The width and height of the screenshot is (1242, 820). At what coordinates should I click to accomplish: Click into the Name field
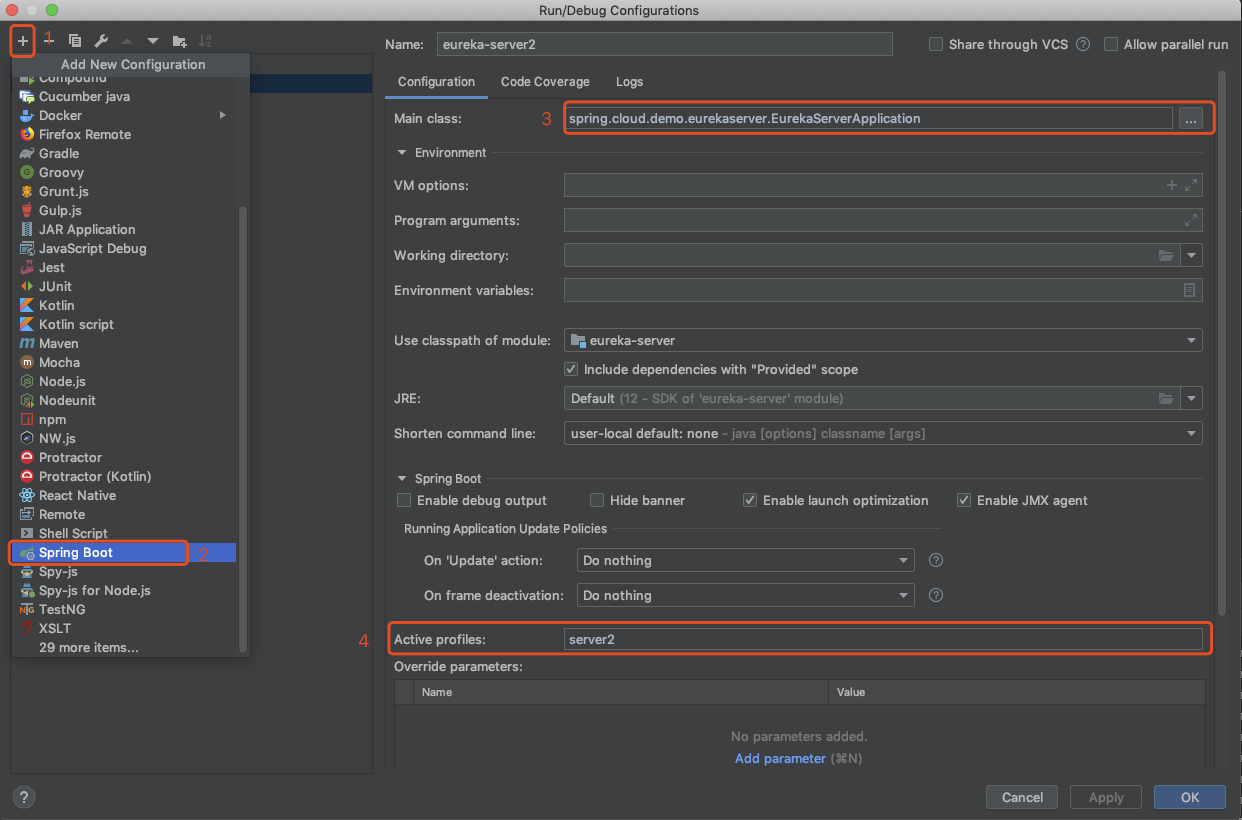click(664, 44)
